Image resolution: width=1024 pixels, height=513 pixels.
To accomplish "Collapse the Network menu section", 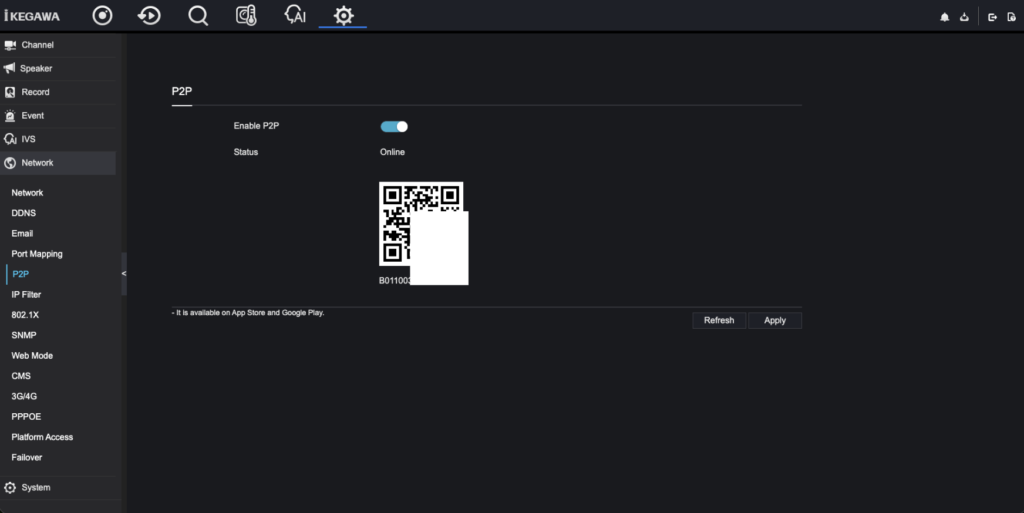I will coord(58,163).
